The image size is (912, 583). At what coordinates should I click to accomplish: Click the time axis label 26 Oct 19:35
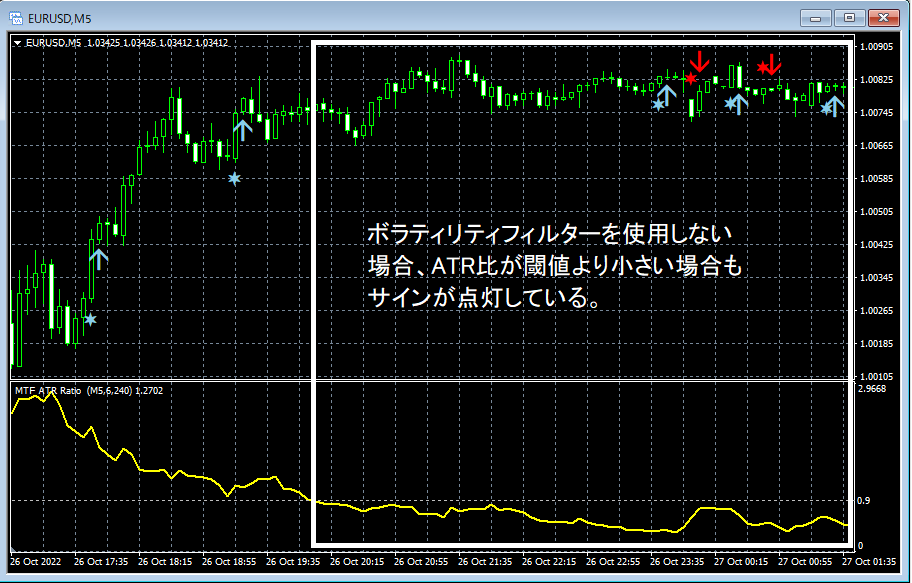[x=293, y=562]
